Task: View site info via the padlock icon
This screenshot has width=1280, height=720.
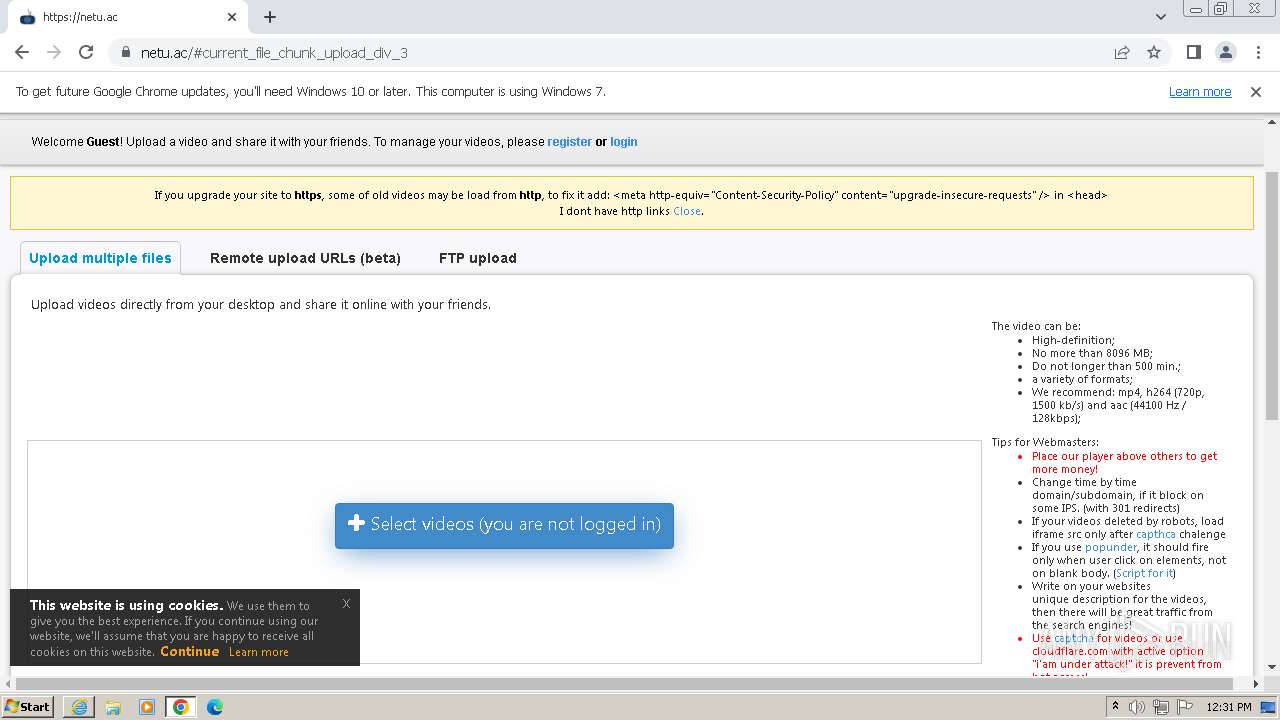Action: point(126,53)
